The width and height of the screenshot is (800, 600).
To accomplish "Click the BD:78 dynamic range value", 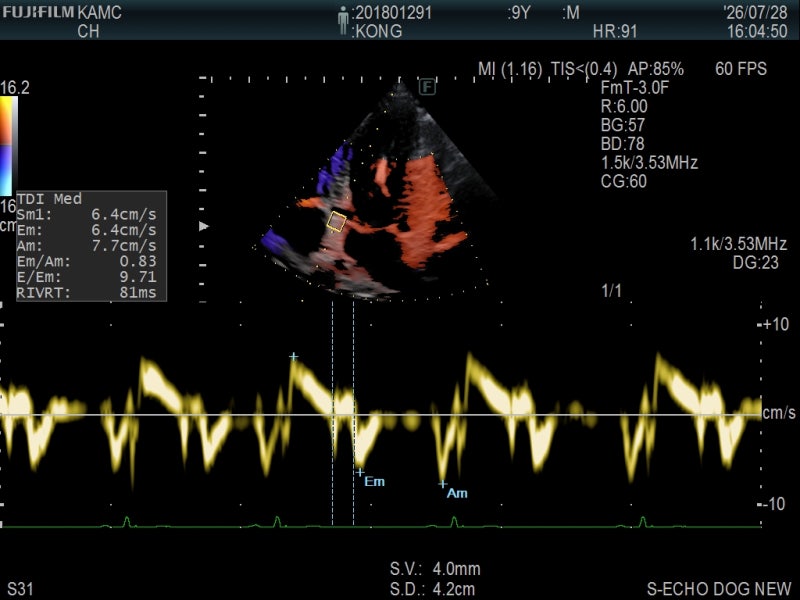I will 623,144.
